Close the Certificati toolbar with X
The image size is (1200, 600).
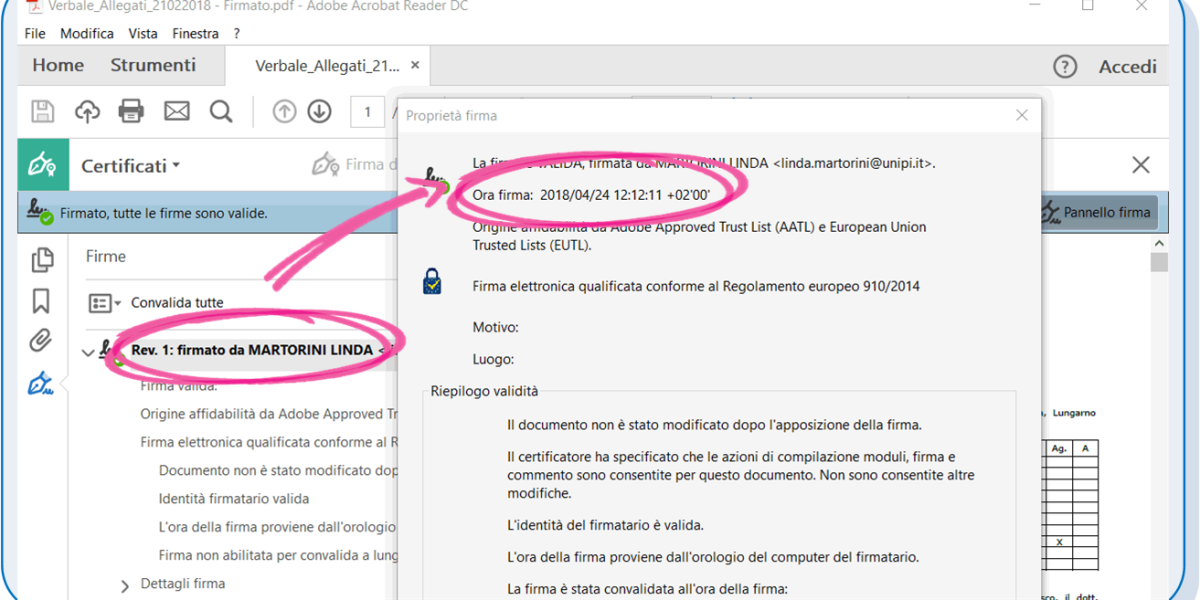(1141, 165)
